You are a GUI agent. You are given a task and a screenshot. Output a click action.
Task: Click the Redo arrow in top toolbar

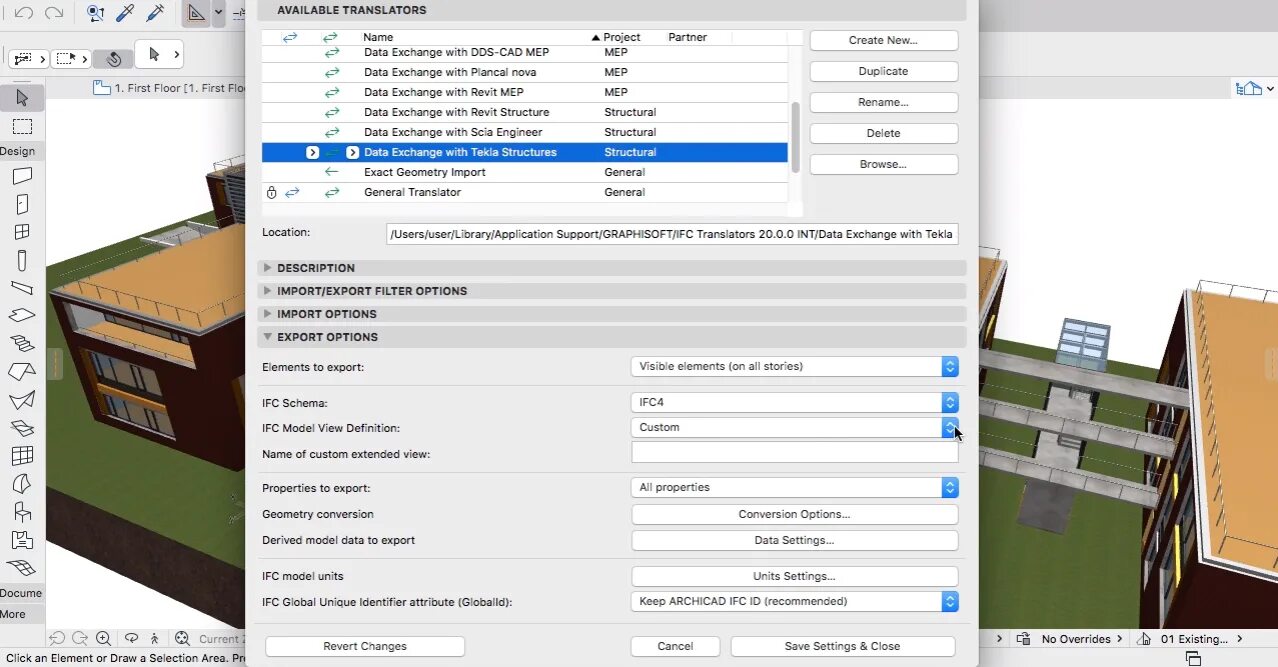54,13
